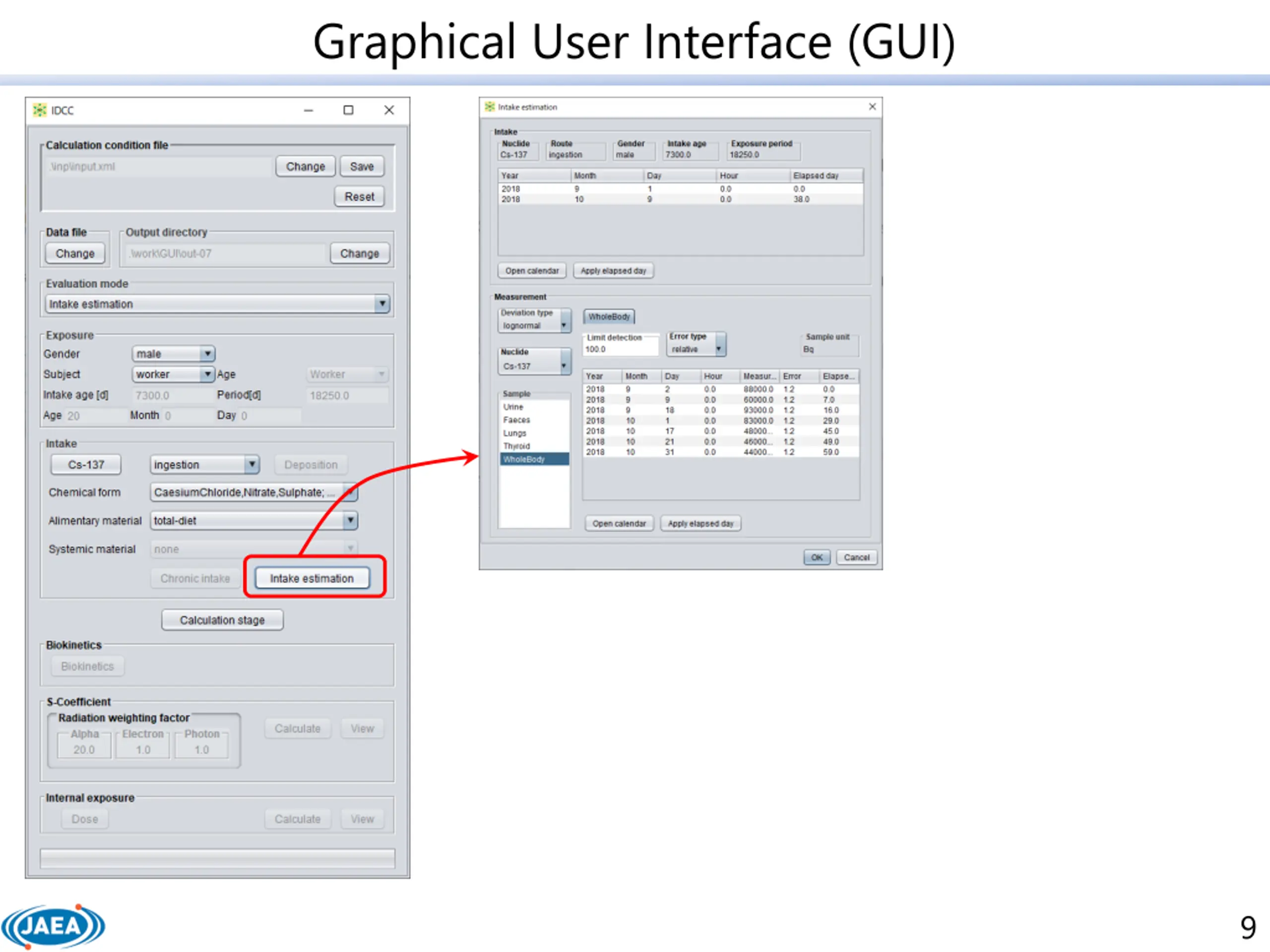Image resolution: width=1270 pixels, height=952 pixels.
Task: Save the calculation condition file
Action: (x=362, y=167)
